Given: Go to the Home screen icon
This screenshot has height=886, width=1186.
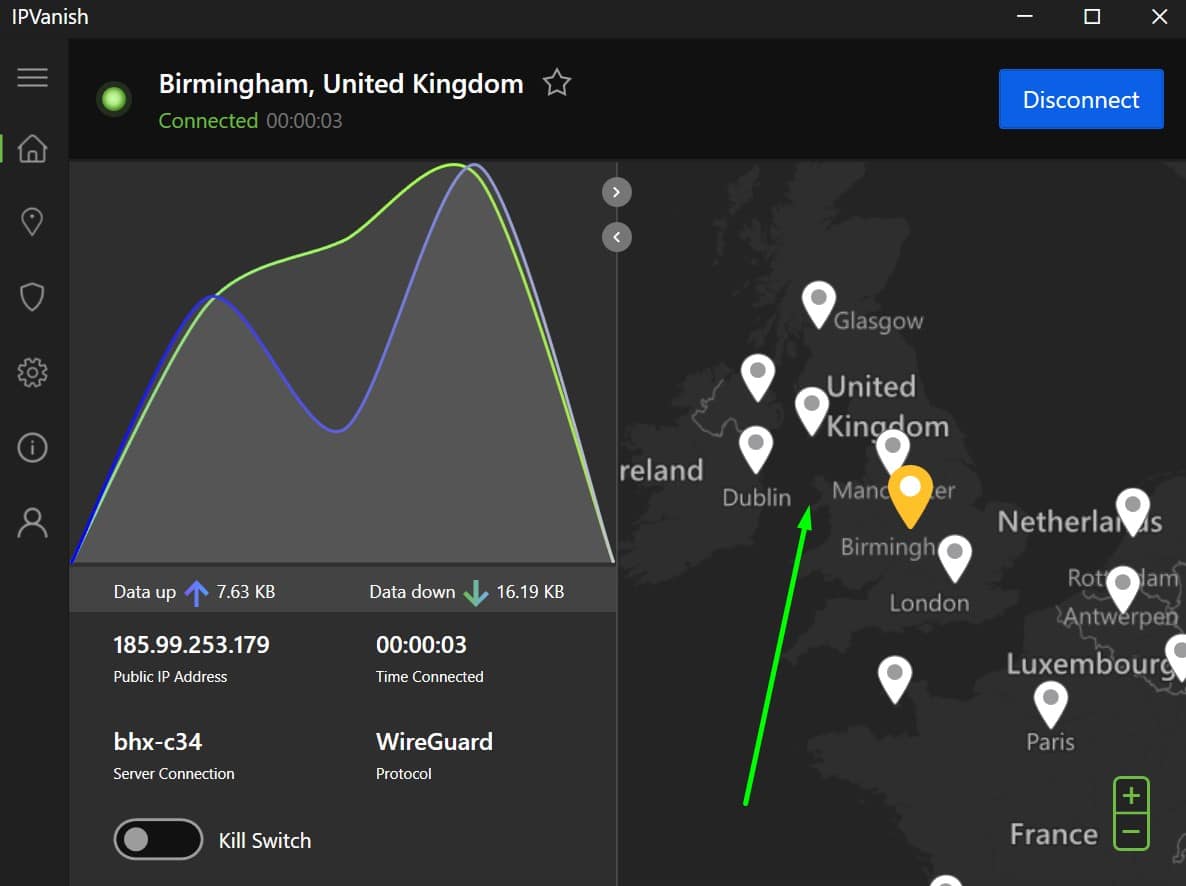Looking at the screenshot, I should [x=33, y=148].
